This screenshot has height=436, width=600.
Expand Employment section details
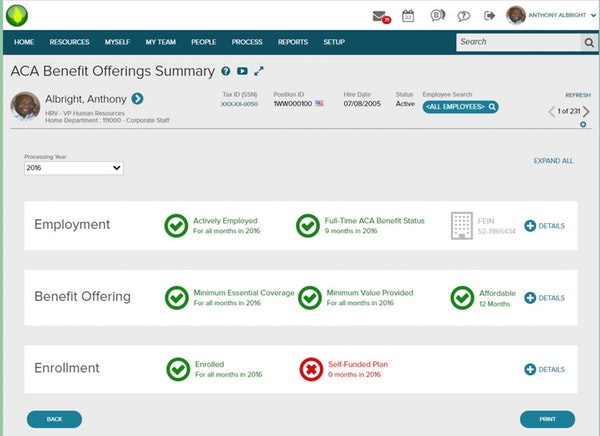tap(544, 226)
